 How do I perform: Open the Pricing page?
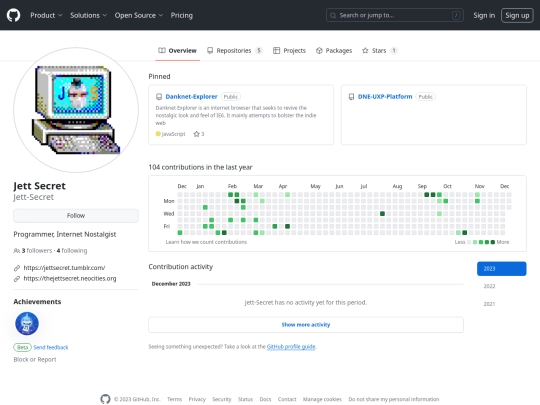coord(181,15)
